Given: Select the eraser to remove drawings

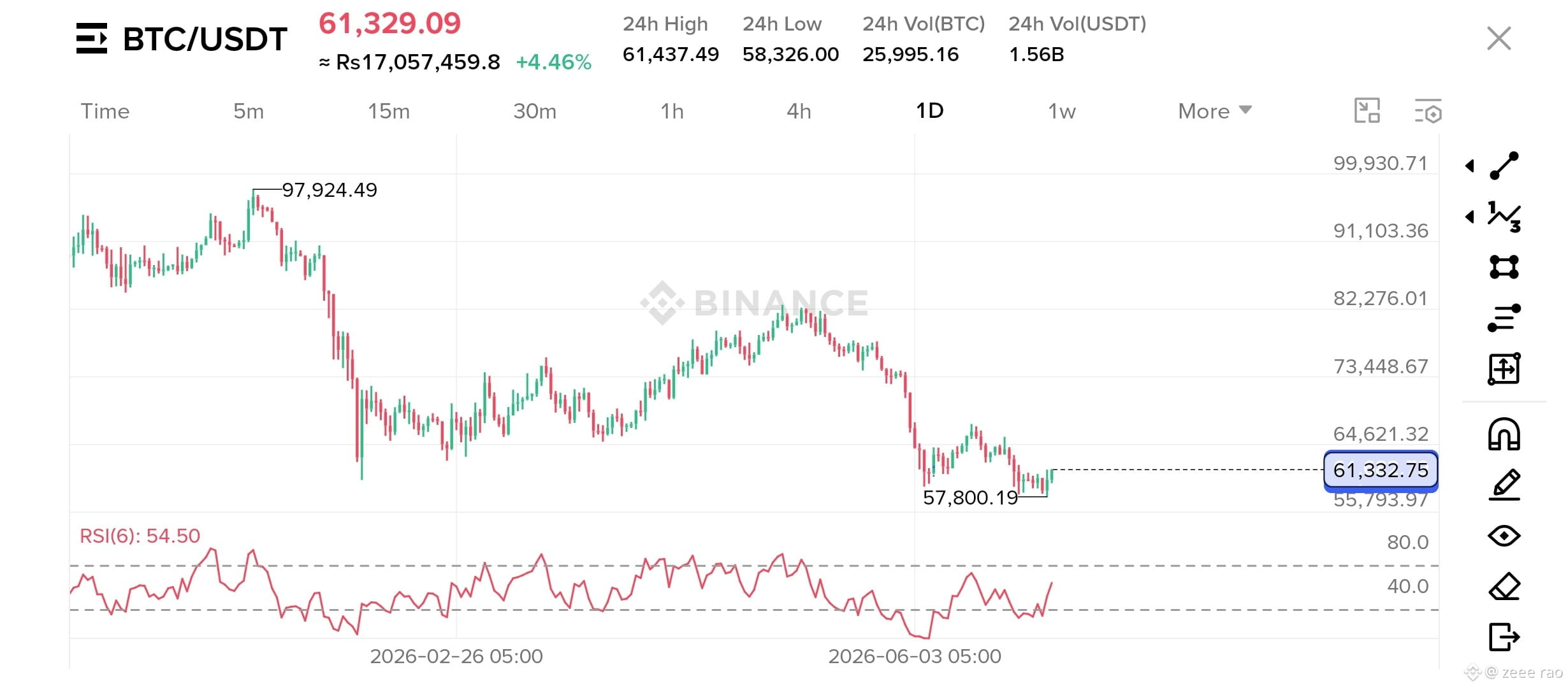Looking at the screenshot, I should click(1504, 587).
